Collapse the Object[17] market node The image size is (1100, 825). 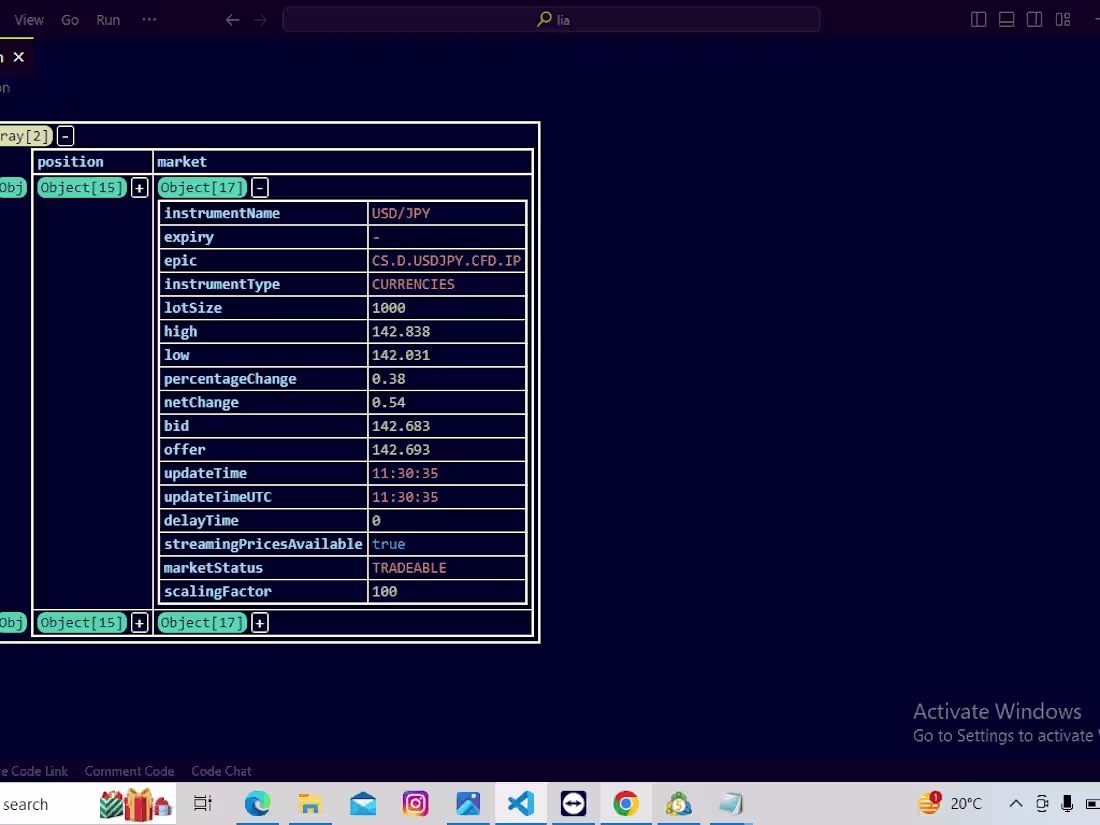259,187
